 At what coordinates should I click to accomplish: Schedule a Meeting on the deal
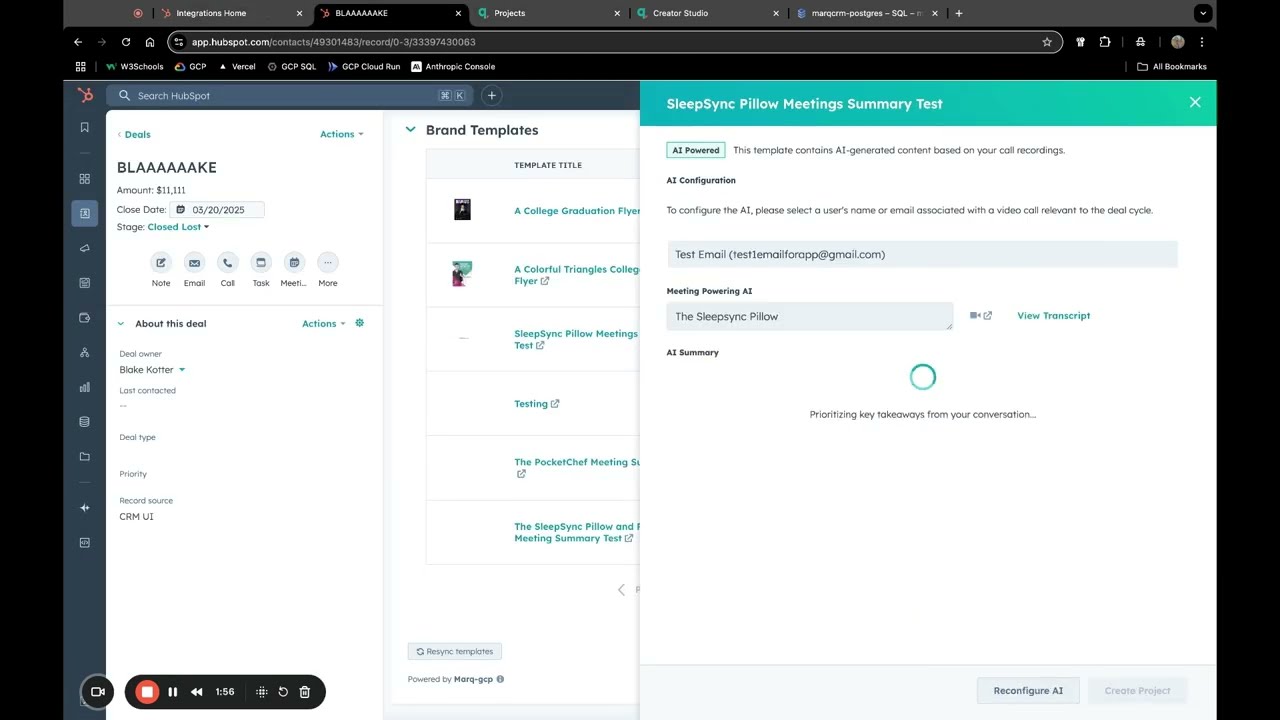294,263
